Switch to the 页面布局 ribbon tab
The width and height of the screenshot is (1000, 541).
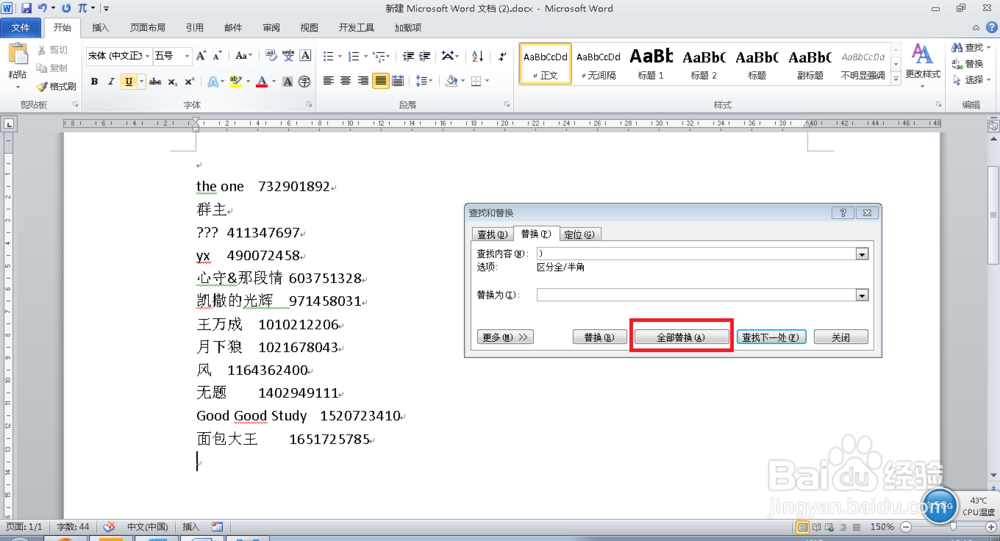point(147,27)
